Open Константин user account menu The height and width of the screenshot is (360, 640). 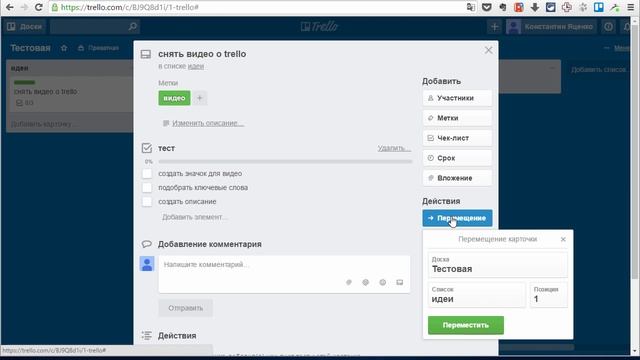coord(550,27)
